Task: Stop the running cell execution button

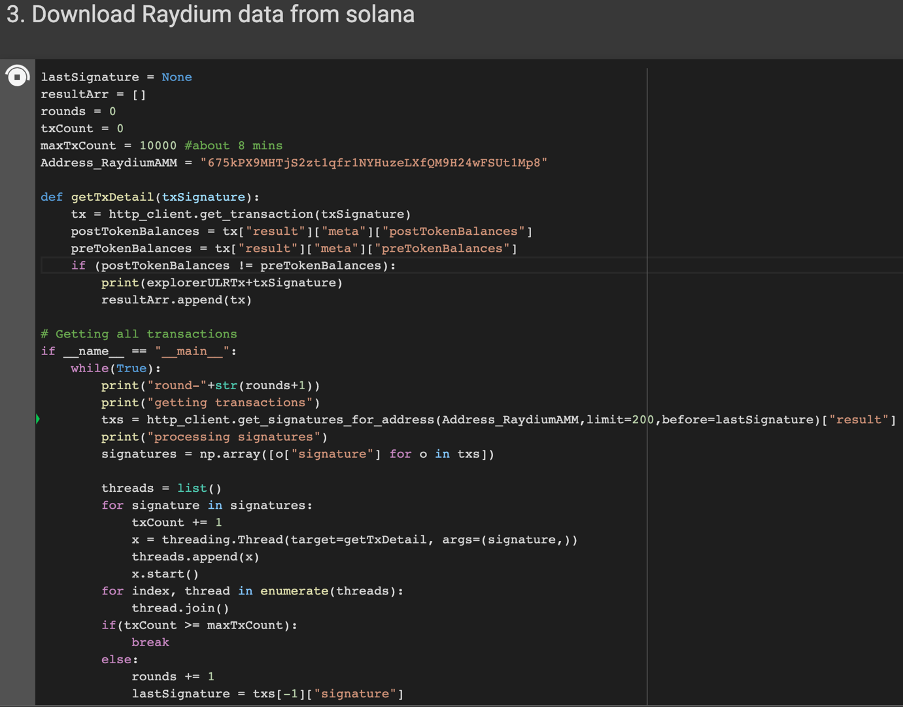Action: pos(17,76)
